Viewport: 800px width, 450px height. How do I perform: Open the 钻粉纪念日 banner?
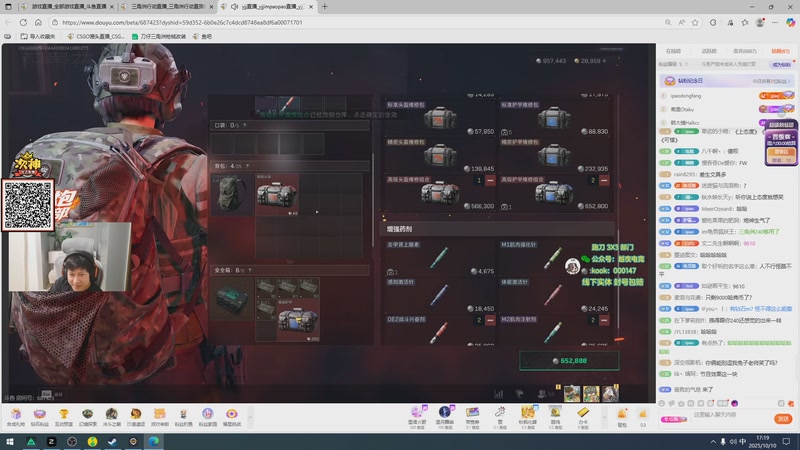tap(728, 81)
